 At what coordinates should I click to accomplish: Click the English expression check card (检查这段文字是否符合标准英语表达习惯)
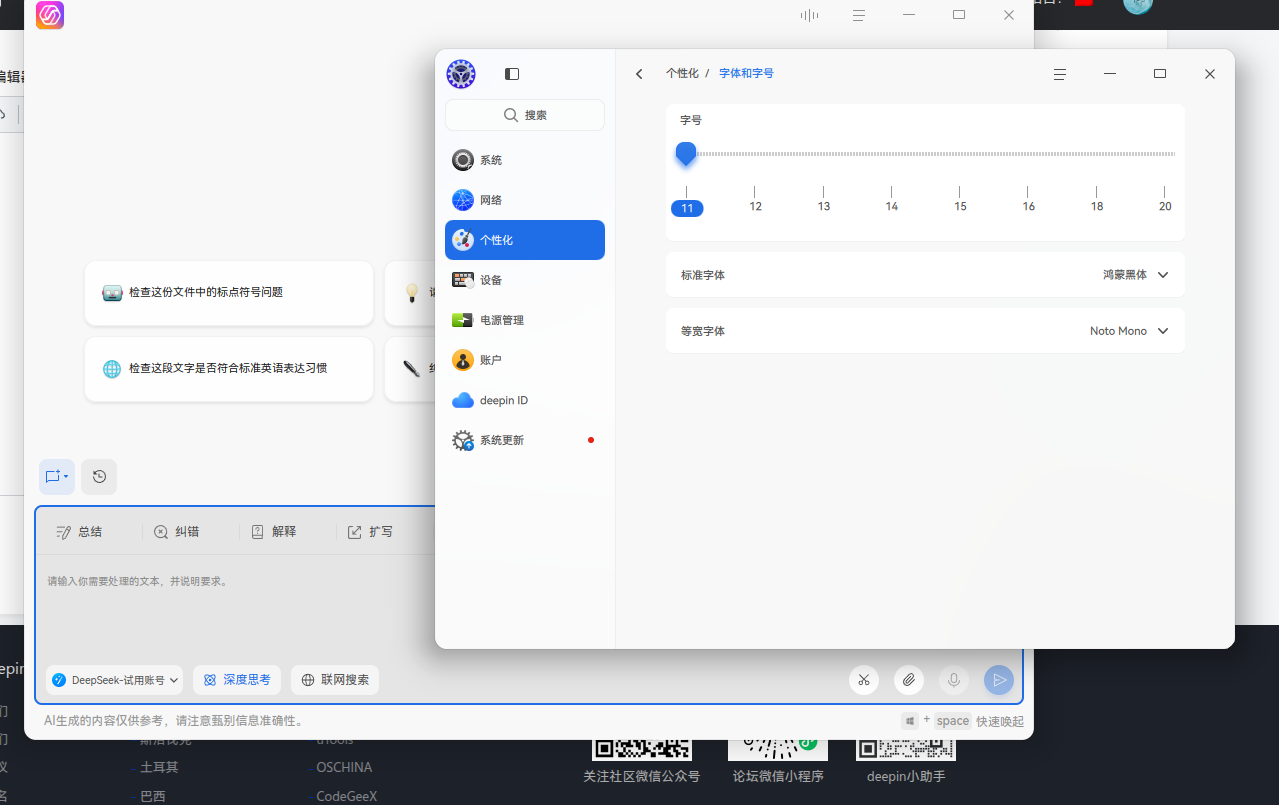point(229,369)
